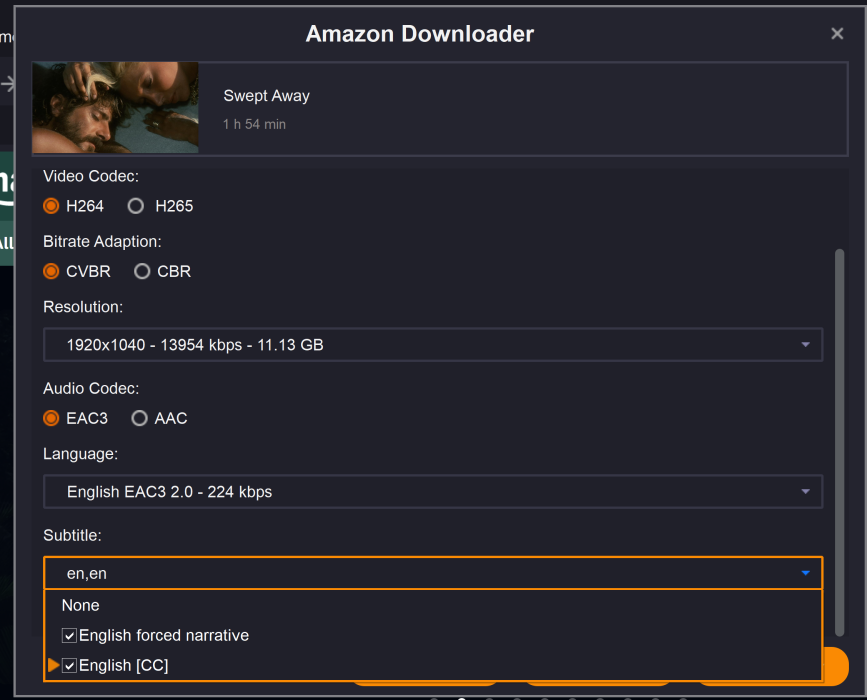Select None in the subtitle list
Screen dimensions: 867x700
81,605
